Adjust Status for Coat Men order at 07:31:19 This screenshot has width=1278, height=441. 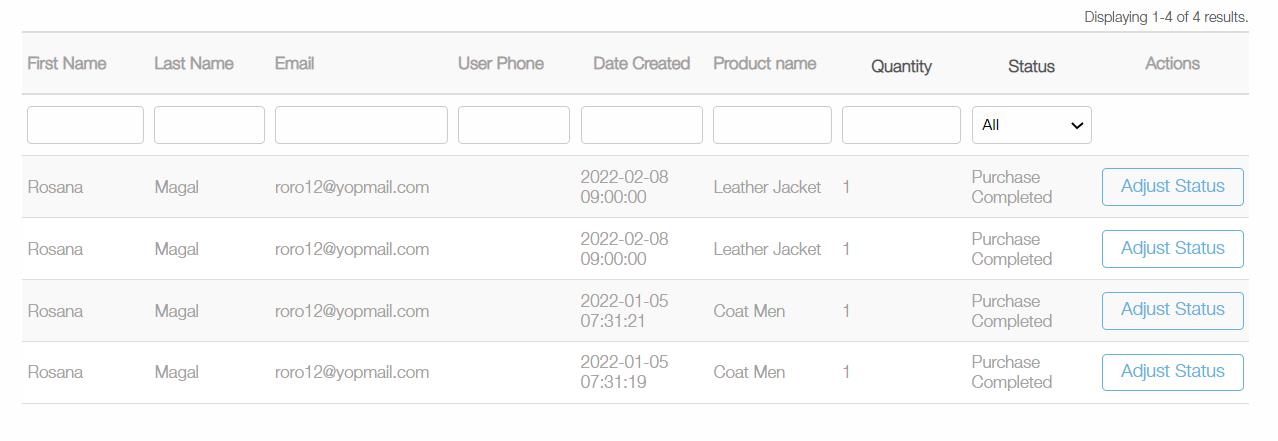tap(1173, 372)
